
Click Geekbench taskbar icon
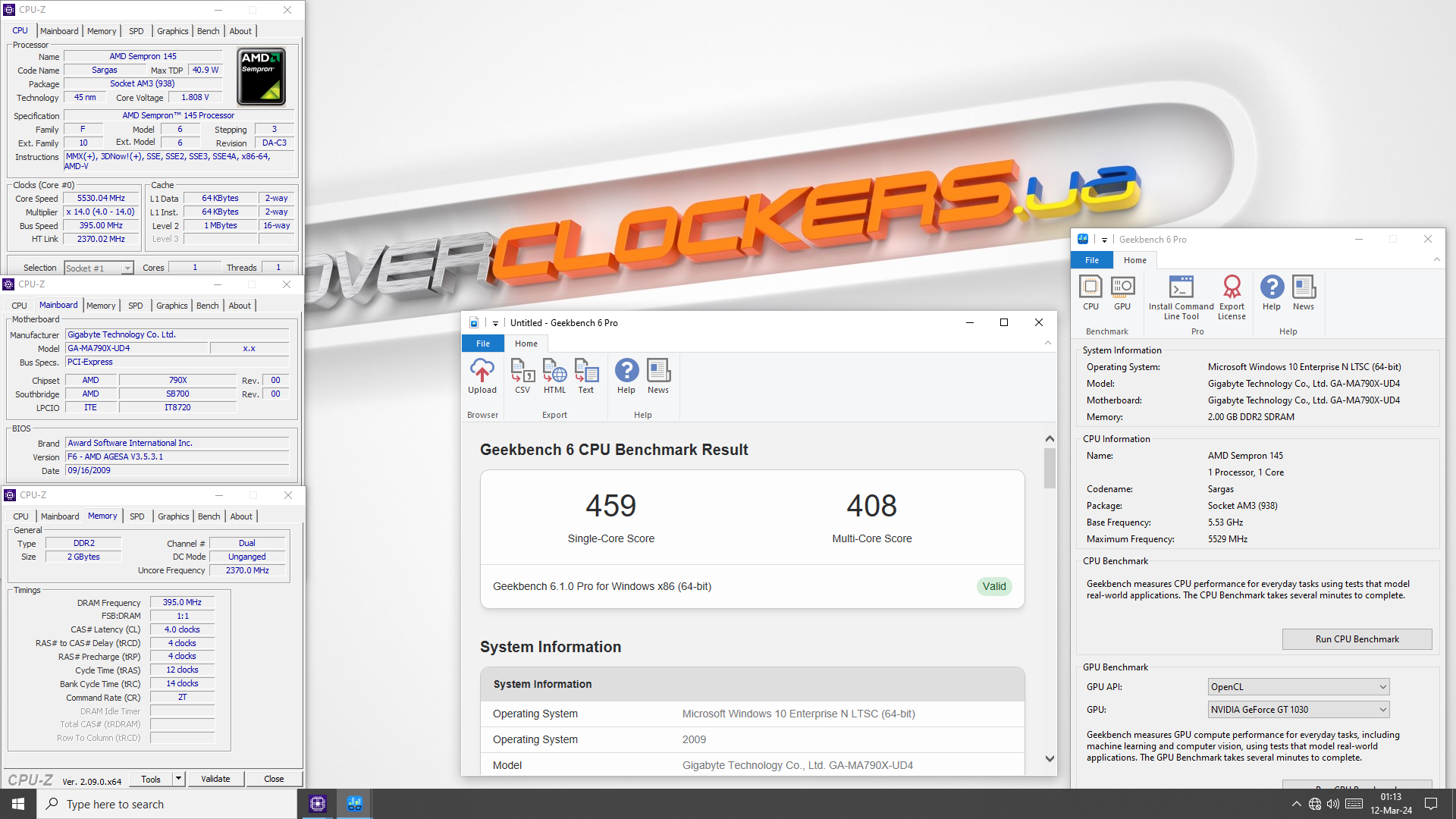[x=354, y=804]
